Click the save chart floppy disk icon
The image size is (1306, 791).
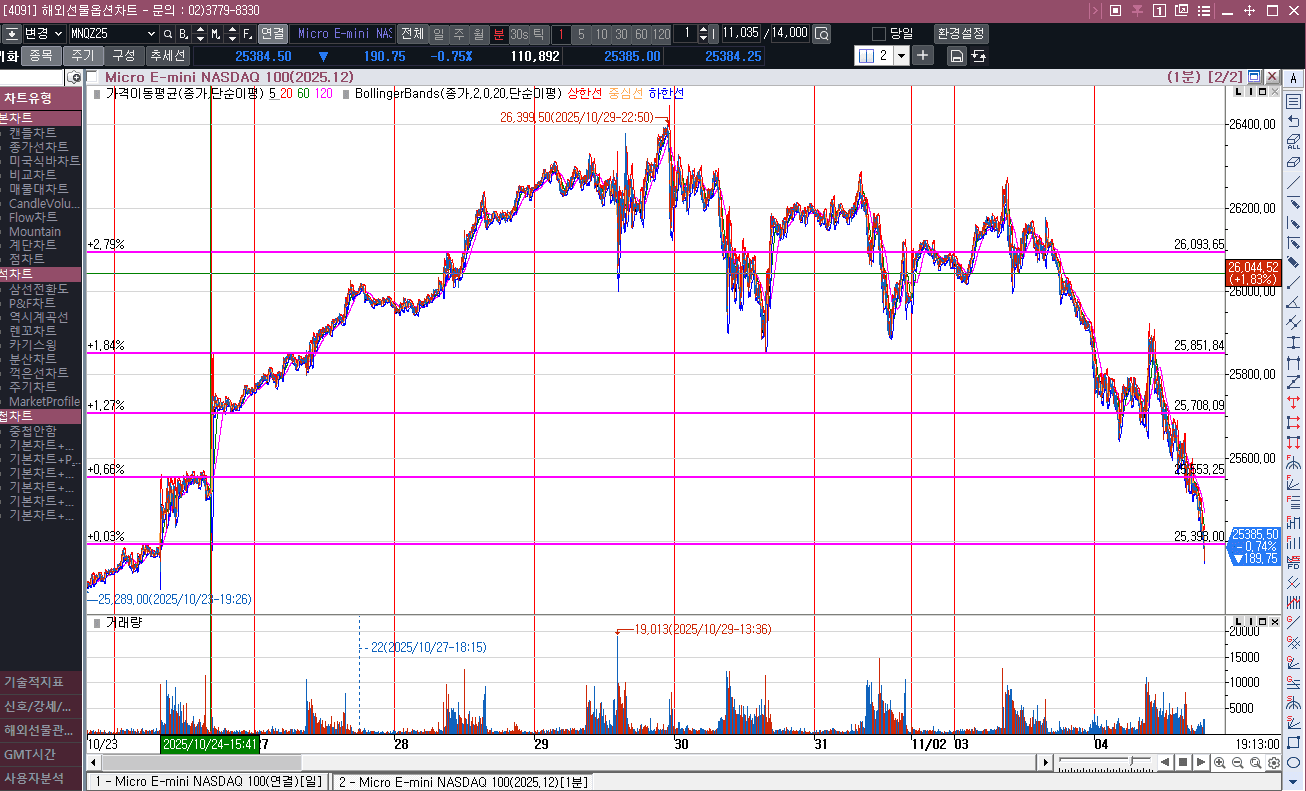[x=956, y=56]
